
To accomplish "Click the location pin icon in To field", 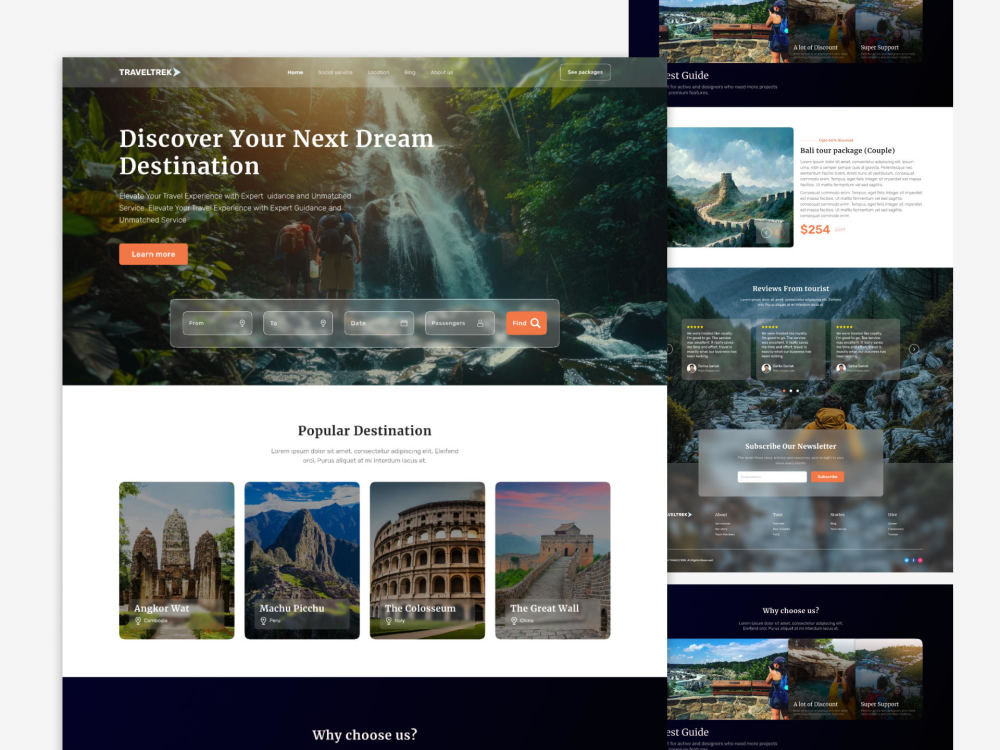I will [323, 323].
